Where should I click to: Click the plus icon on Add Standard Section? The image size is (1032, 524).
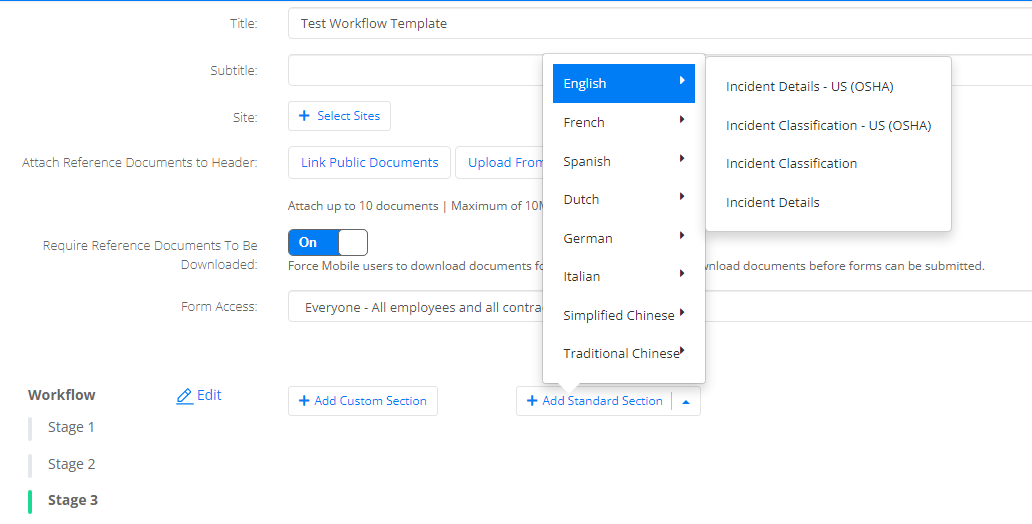(x=532, y=401)
